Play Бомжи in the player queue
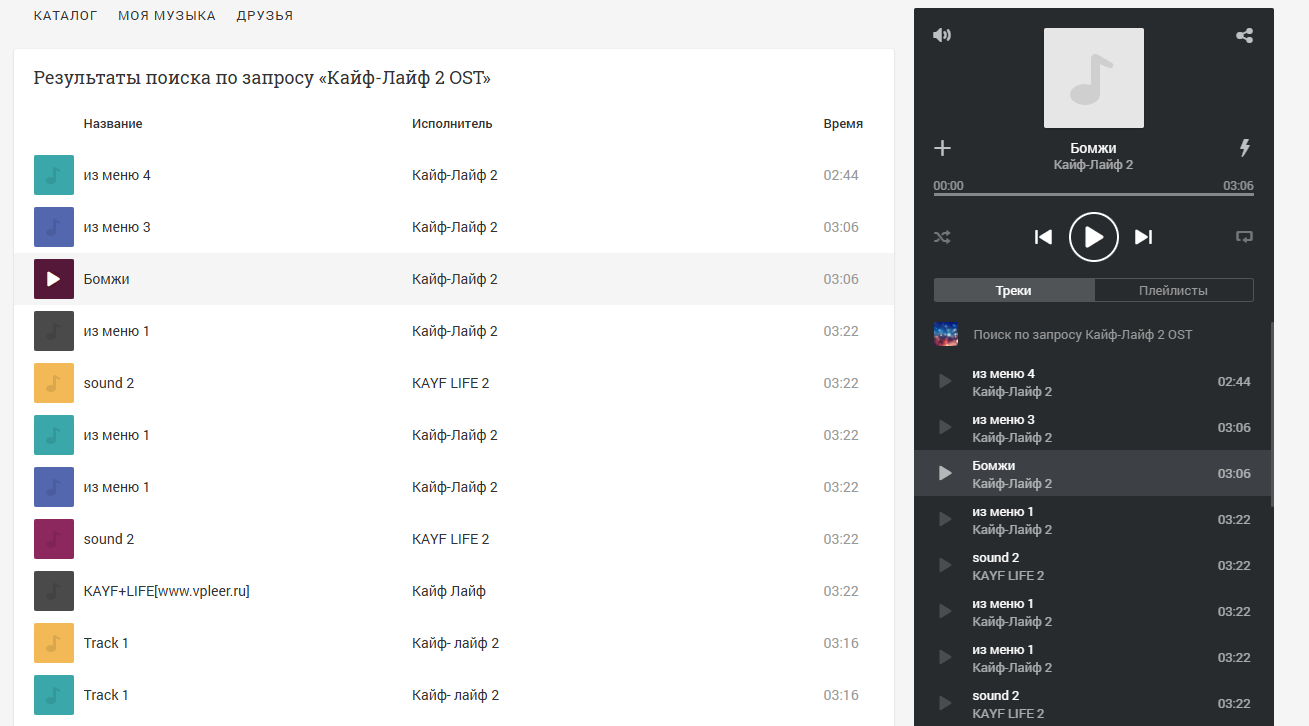 click(x=945, y=473)
